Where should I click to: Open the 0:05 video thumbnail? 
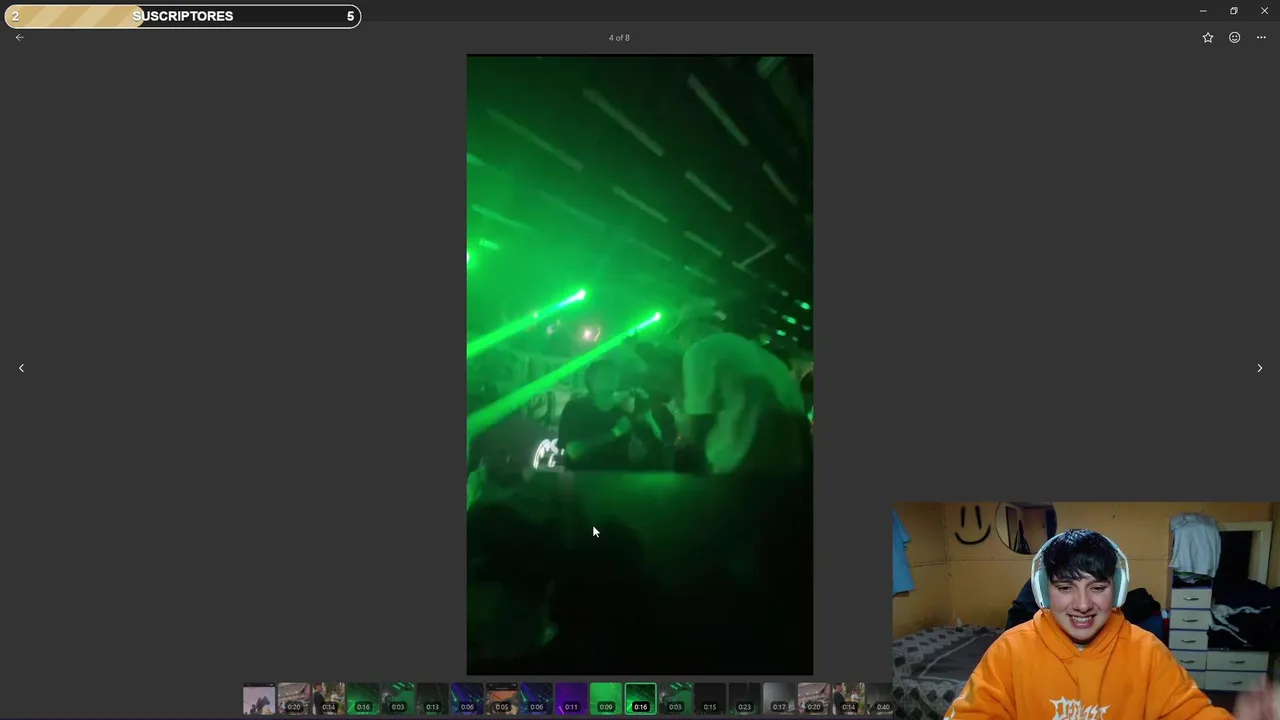pos(502,699)
